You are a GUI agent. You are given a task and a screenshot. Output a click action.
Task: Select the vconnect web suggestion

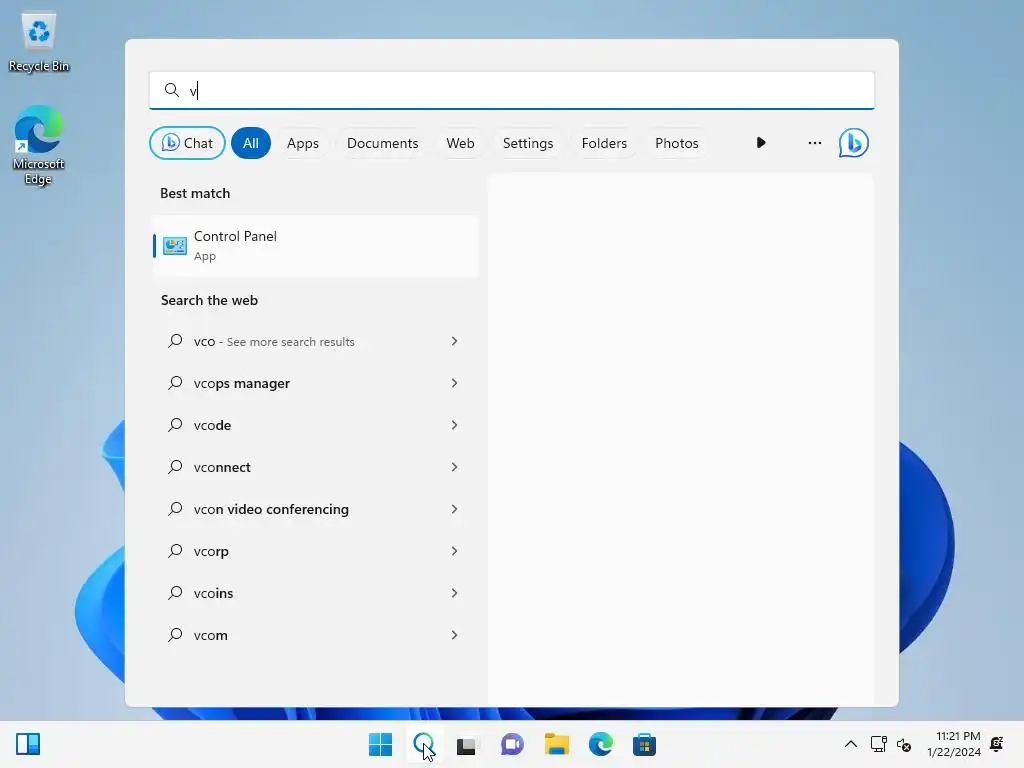(315, 467)
